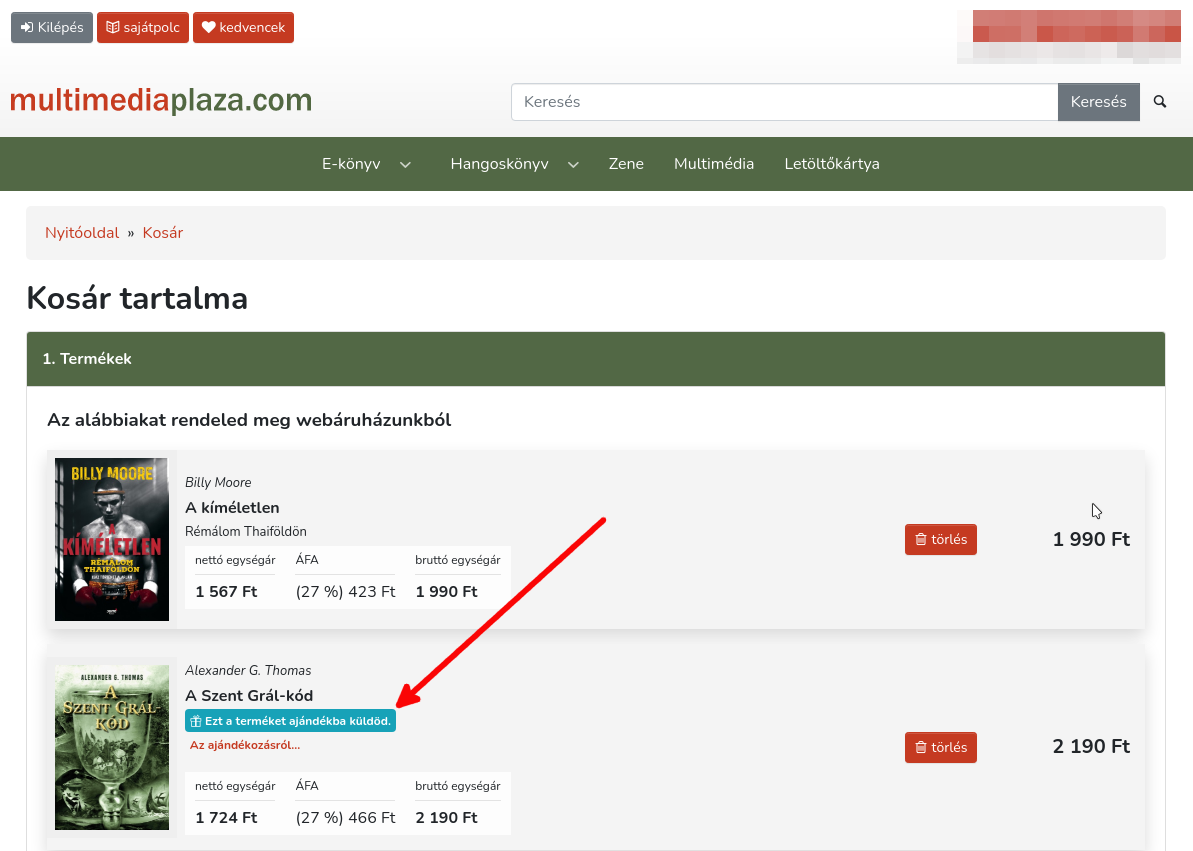Go to Letöltőkártya menu item
The width and height of the screenshot is (1193, 851).
point(832,164)
